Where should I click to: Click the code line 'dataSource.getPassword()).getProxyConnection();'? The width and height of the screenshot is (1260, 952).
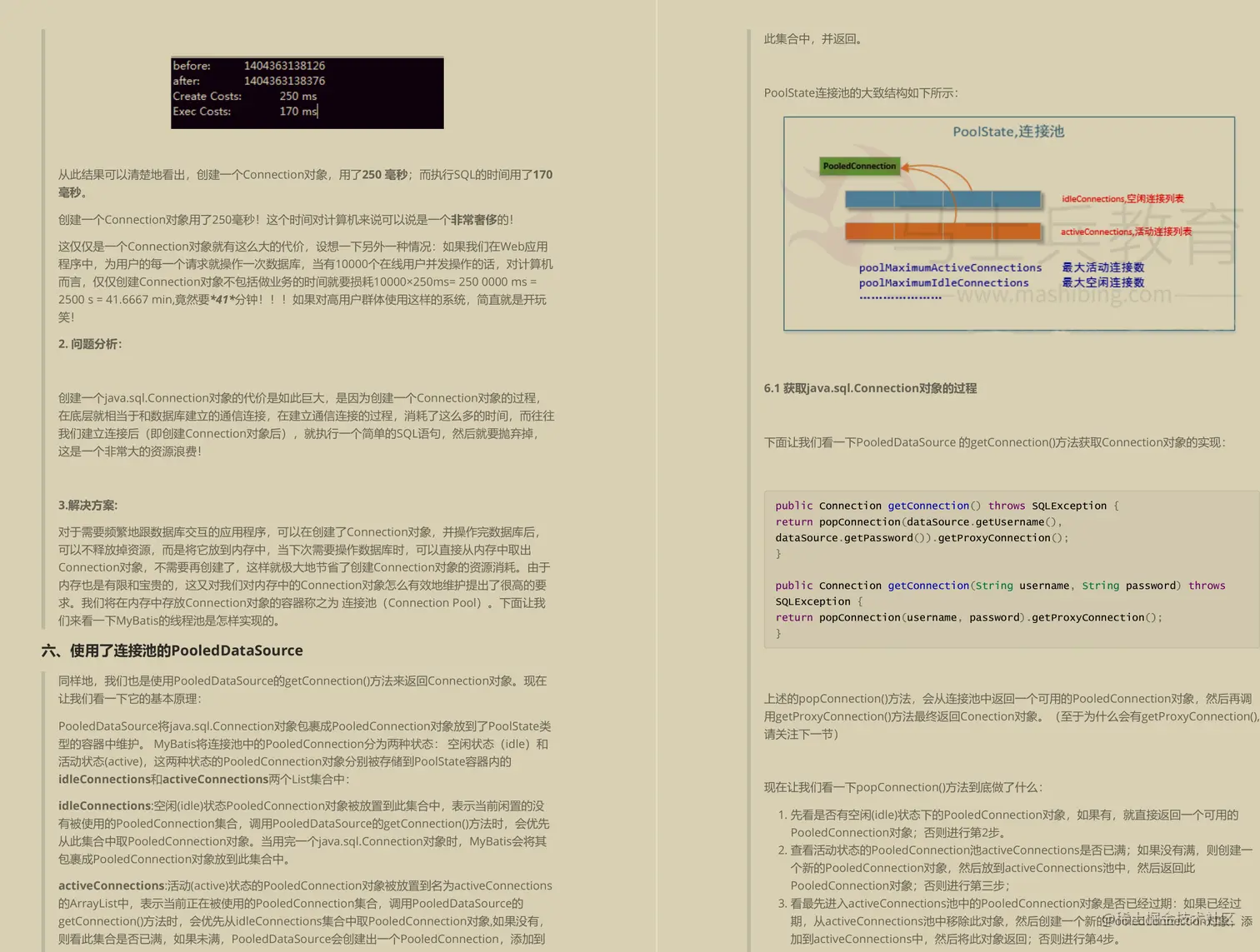[x=922, y=538]
